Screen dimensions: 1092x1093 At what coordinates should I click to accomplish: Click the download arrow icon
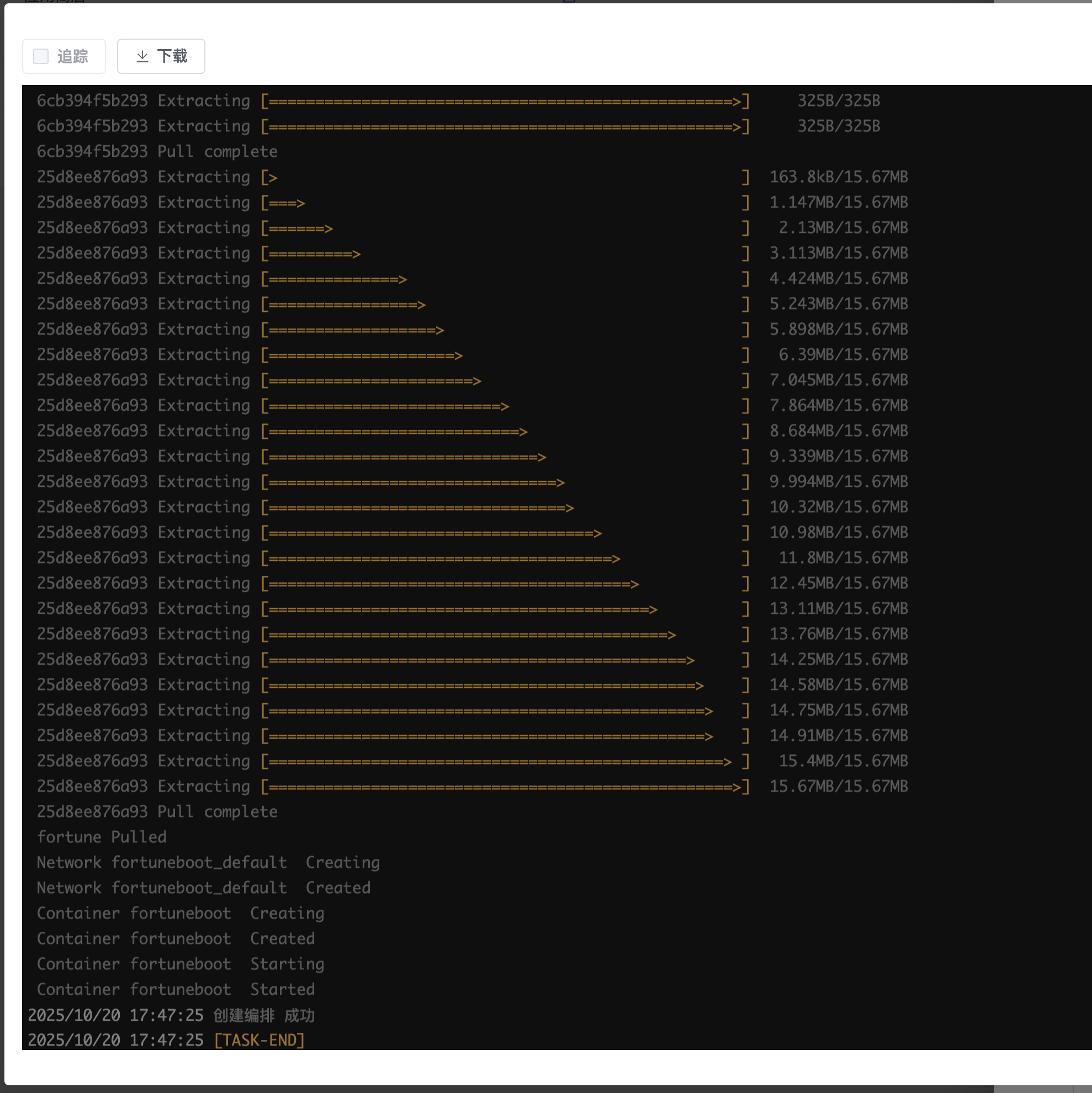click(142, 56)
